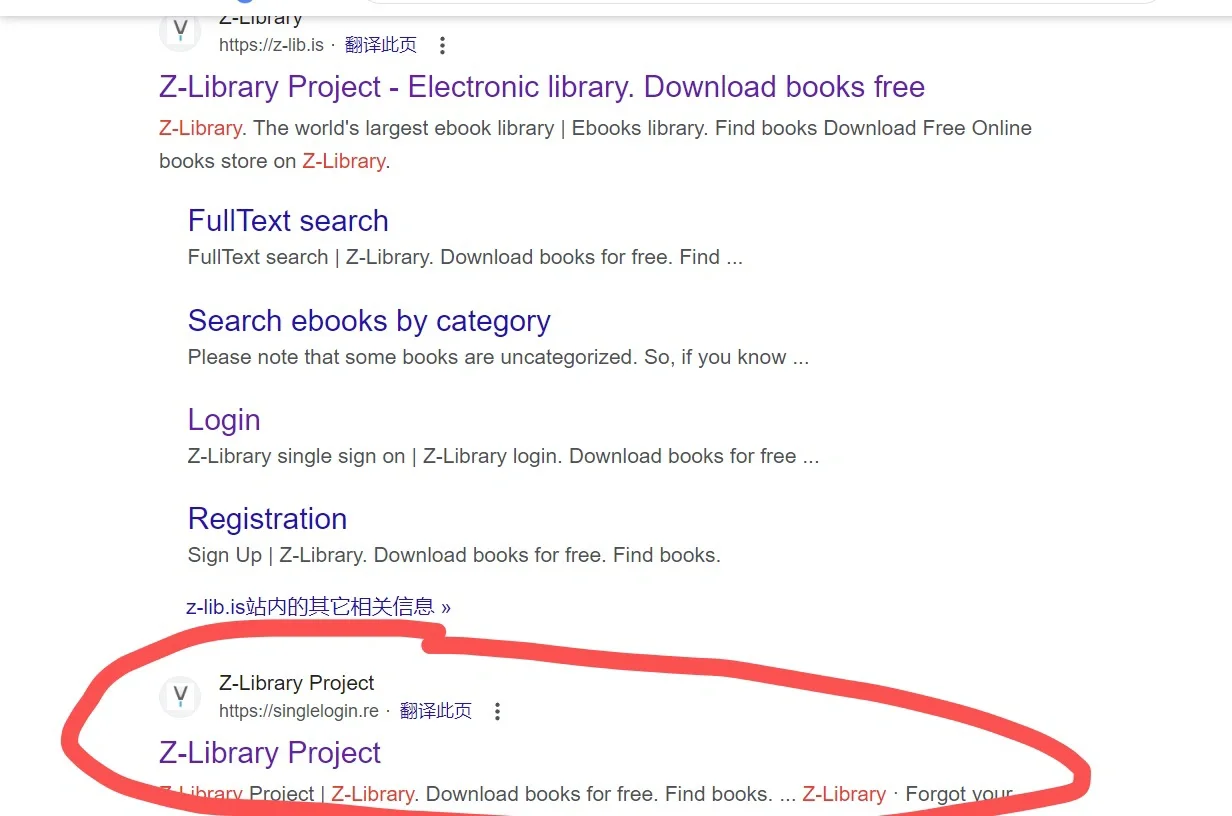
Task: Click the https://singlelogin.re URL text
Action: 299,711
